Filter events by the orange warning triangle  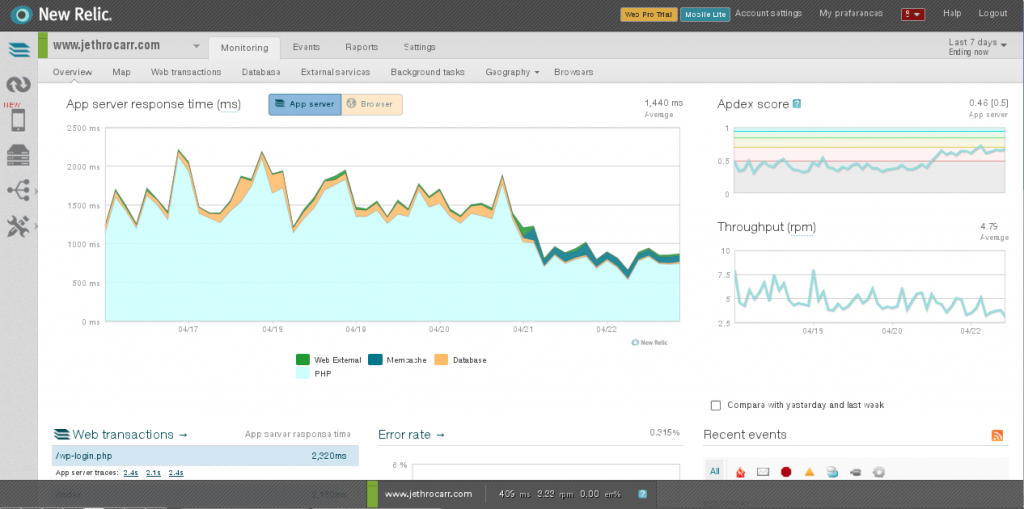[809, 472]
